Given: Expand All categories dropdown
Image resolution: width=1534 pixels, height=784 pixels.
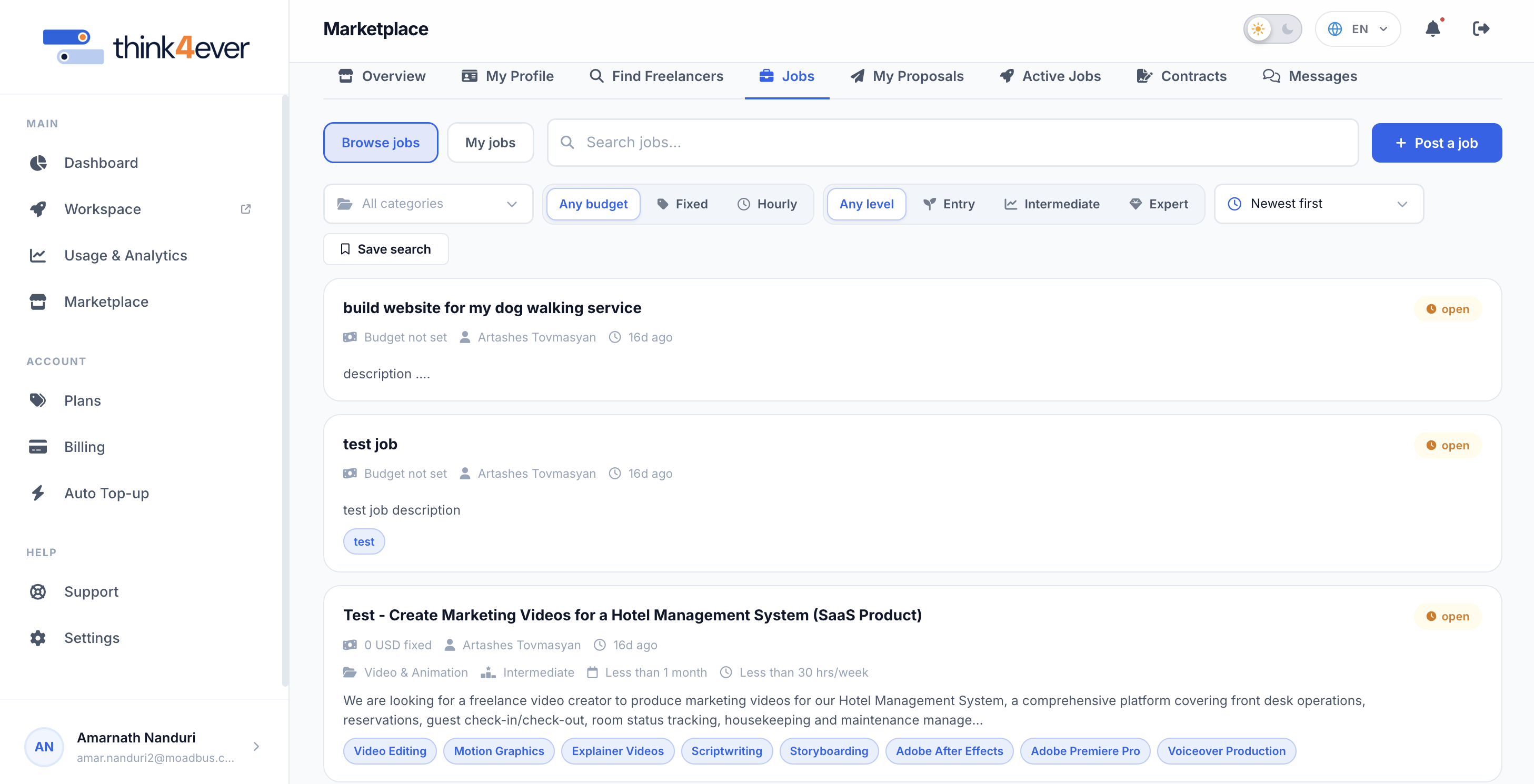Looking at the screenshot, I should (x=427, y=204).
